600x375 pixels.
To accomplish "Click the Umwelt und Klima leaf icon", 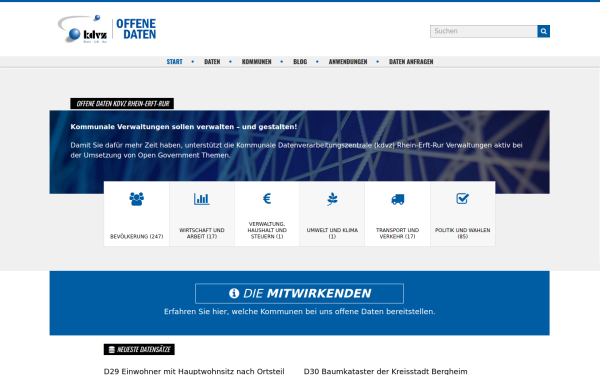I will pos(332,199).
